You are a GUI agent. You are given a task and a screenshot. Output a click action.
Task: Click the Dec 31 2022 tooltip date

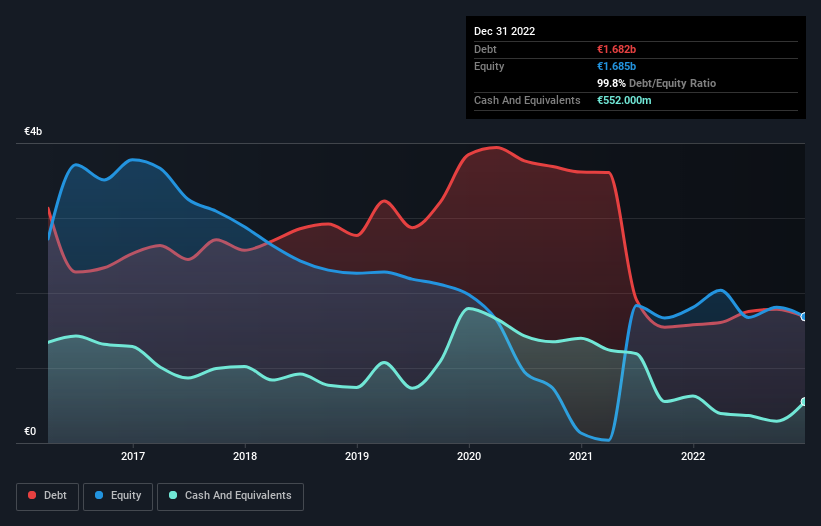tap(504, 31)
